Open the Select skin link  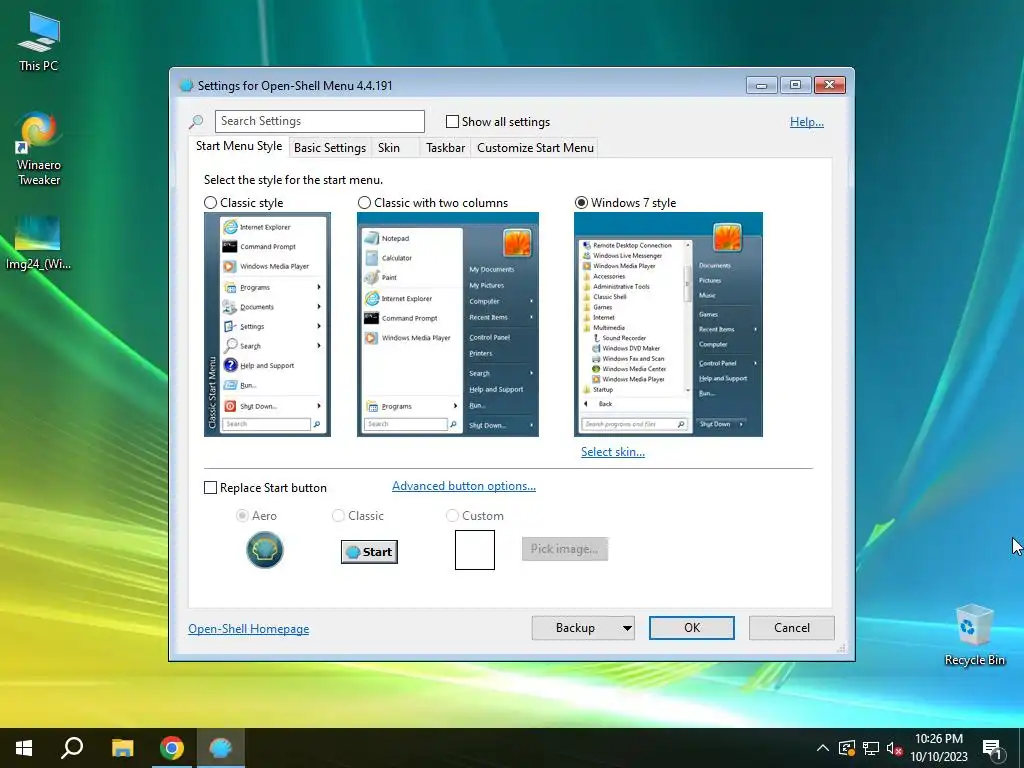(613, 452)
